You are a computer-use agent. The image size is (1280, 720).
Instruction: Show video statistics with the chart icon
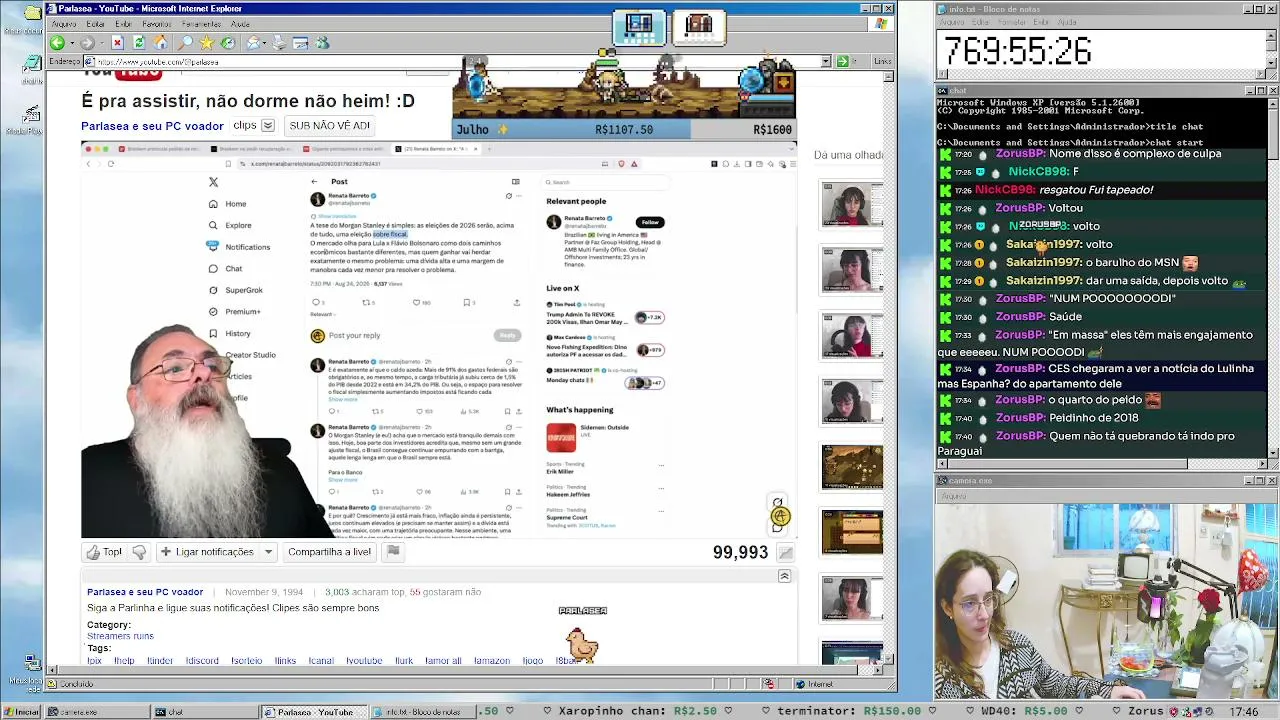point(786,552)
